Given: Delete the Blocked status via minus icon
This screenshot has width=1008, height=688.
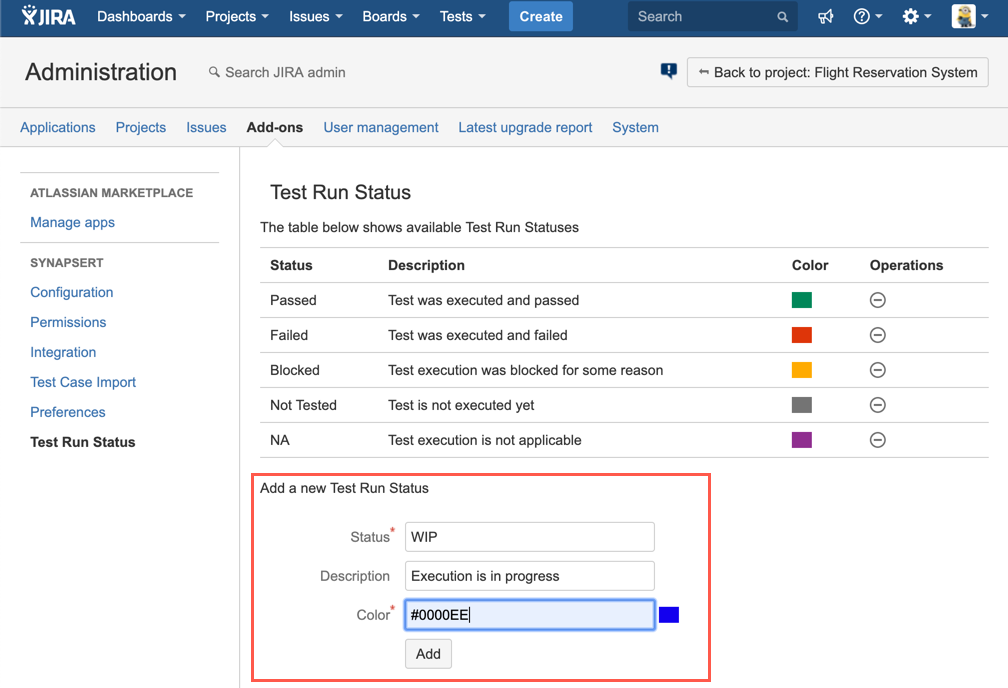Looking at the screenshot, I should pyautogui.click(x=878, y=370).
